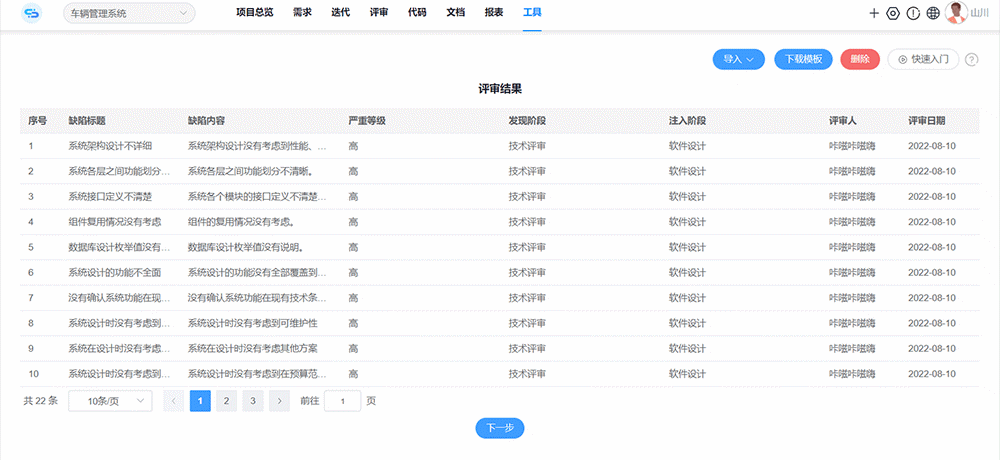
Task: Open the settings hexagon icon
Action: click(893, 13)
